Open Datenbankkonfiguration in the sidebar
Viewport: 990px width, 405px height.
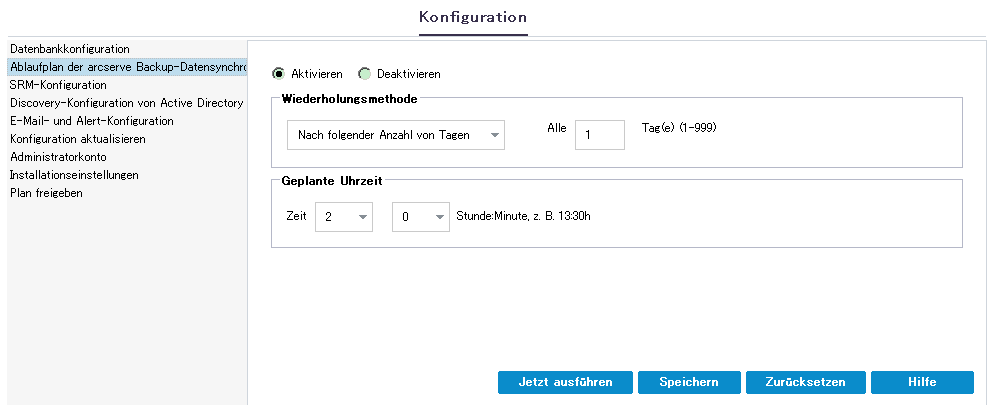click(70, 49)
